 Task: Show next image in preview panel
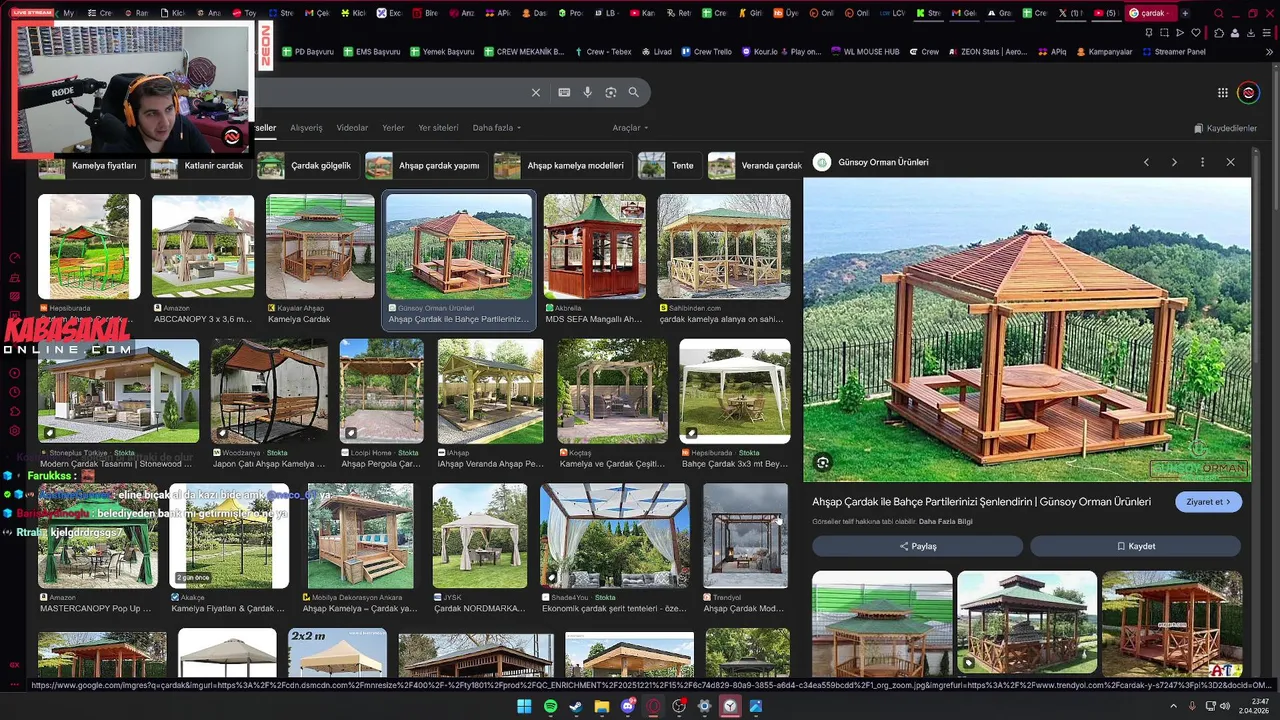click(1174, 162)
